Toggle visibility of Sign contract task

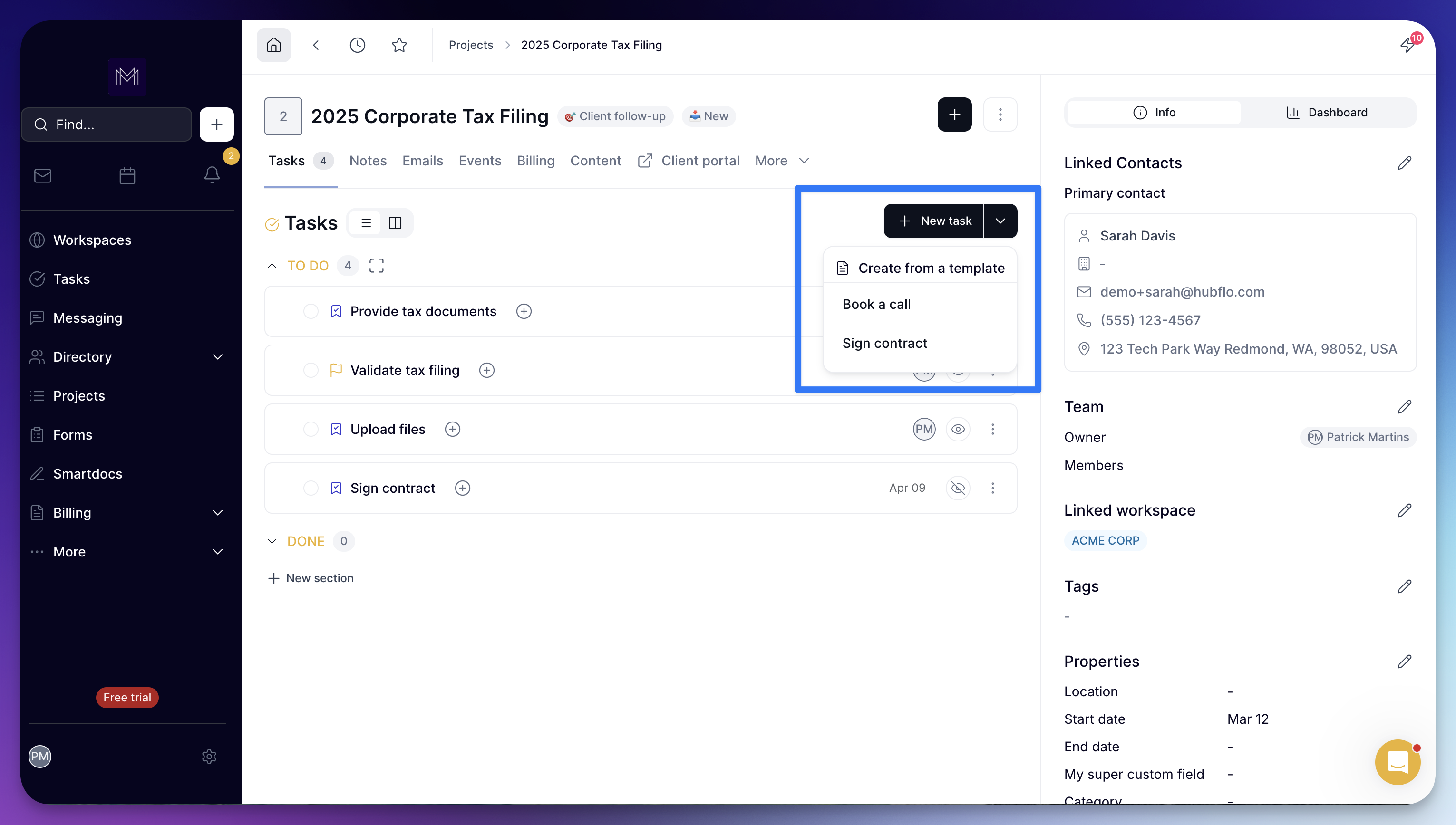[958, 488]
